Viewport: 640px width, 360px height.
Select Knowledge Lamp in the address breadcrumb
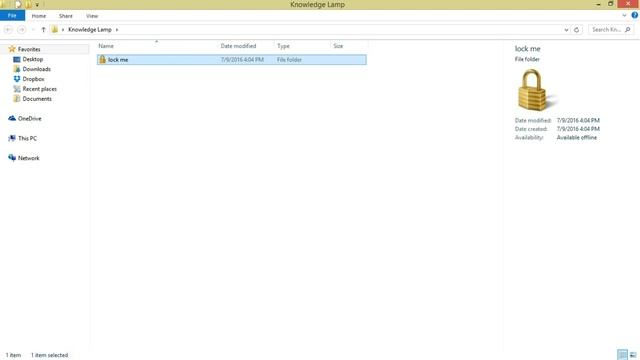click(x=90, y=30)
